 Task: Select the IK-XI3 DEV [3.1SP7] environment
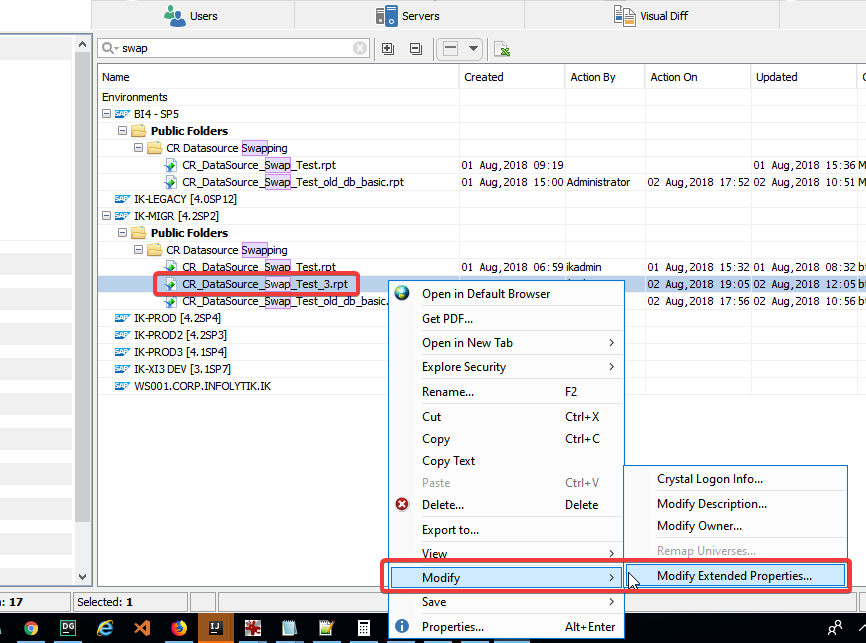tap(182, 369)
